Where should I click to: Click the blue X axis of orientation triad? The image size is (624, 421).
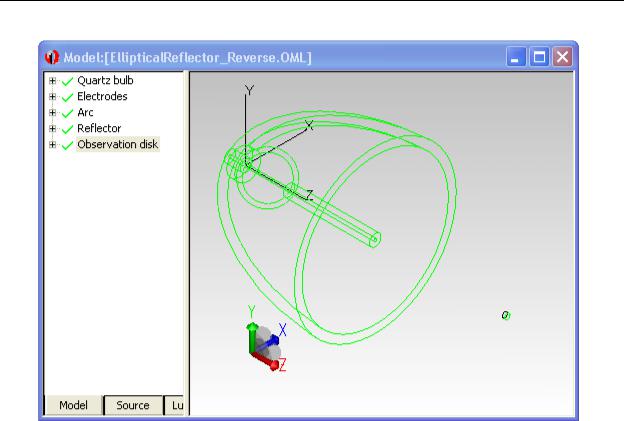[269, 343]
